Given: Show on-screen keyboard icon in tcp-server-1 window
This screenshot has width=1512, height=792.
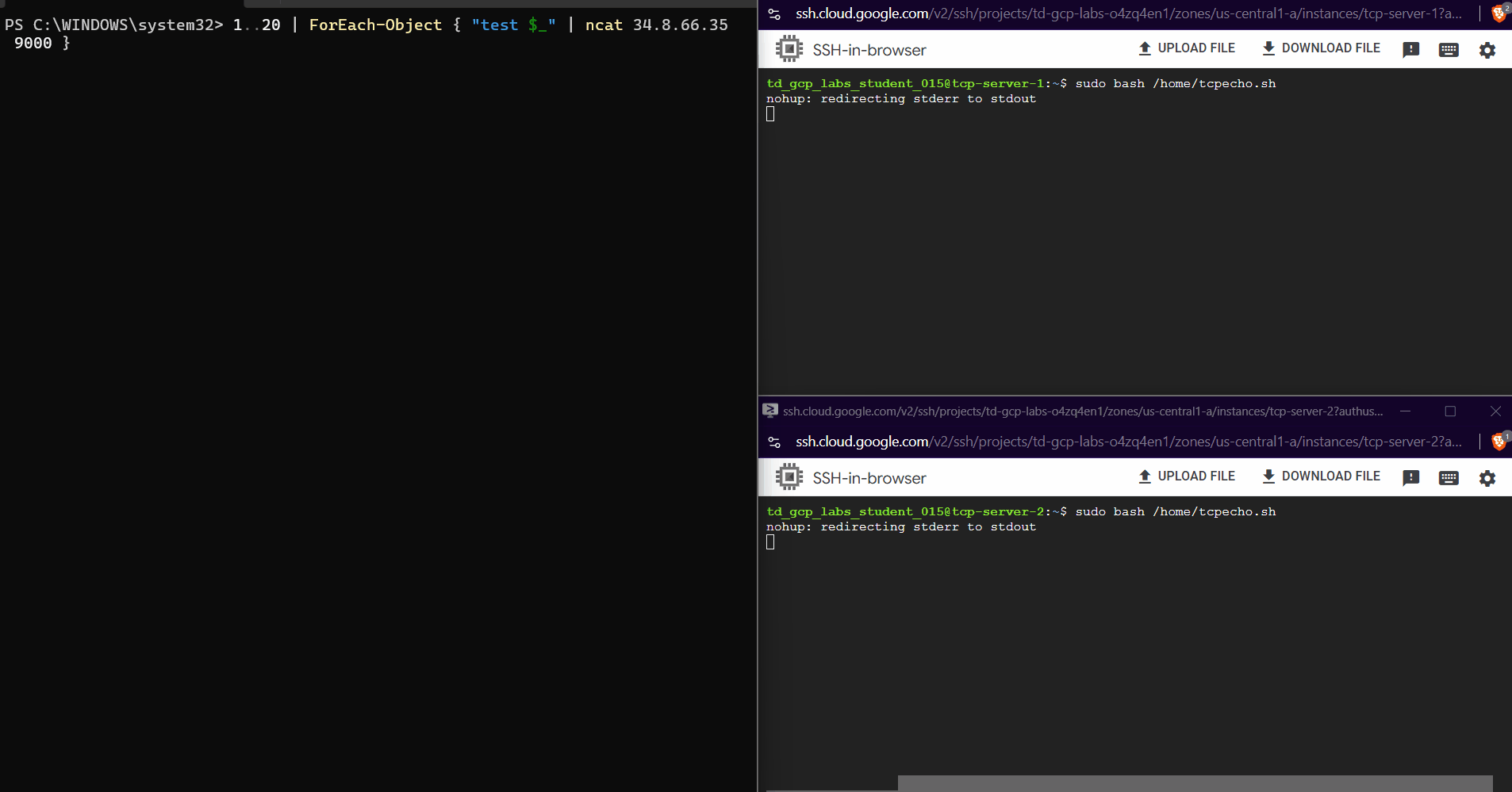Looking at the screenshot, I should click(x=1448, y=50).
